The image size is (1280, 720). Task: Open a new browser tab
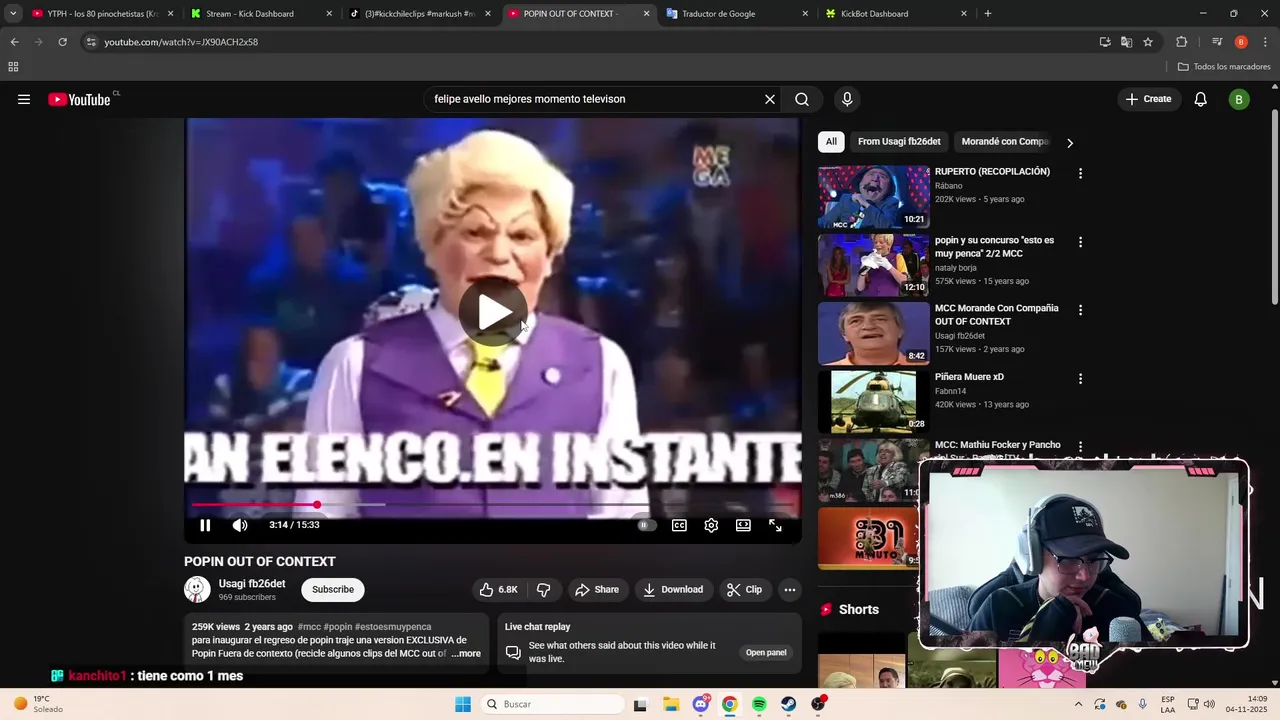988,14
